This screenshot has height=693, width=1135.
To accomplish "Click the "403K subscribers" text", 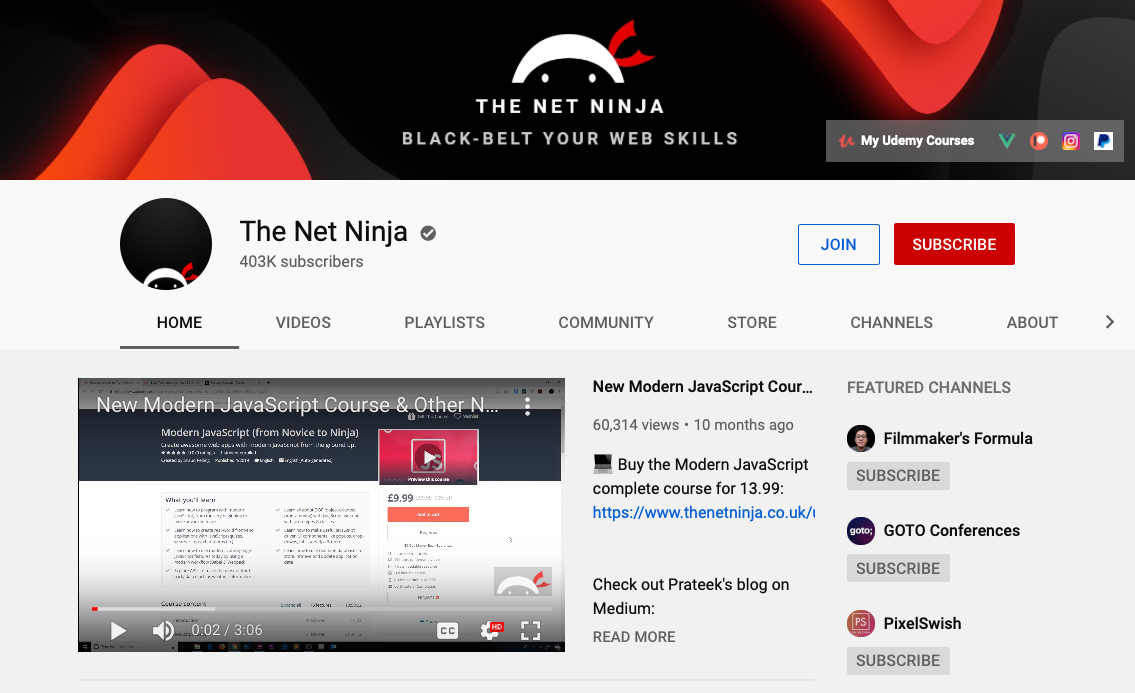I will point(301,261).
